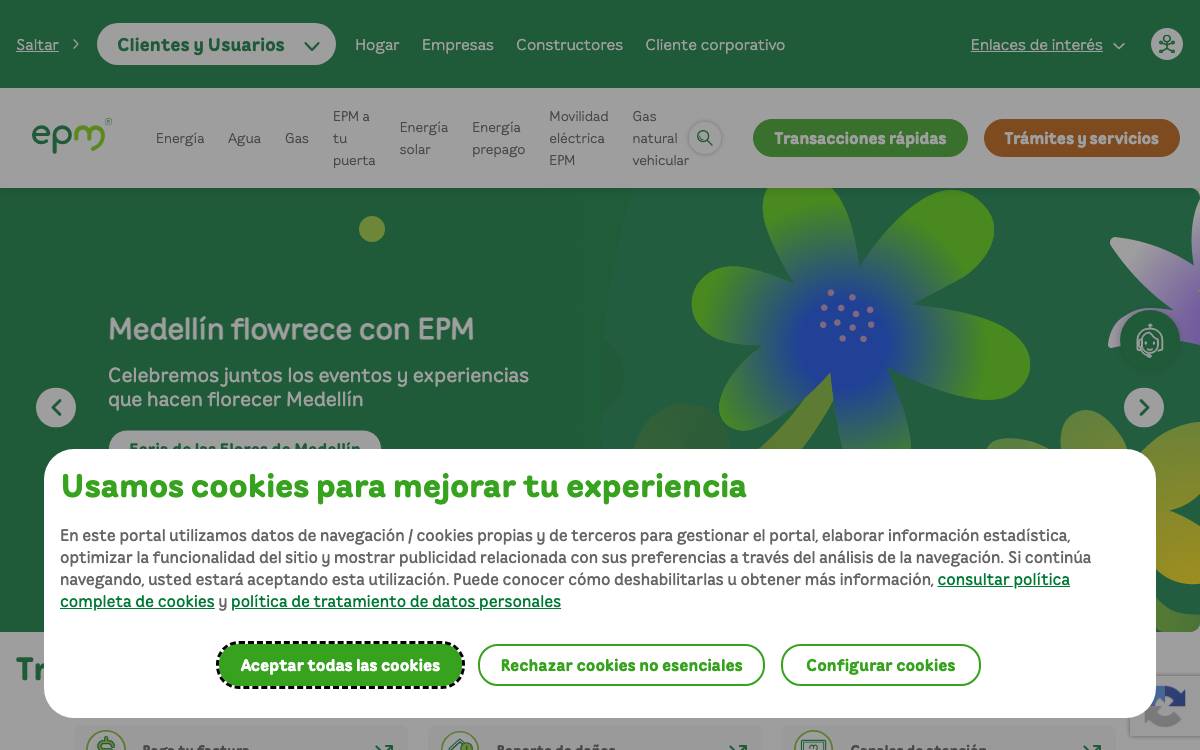Go to next carousel slide
The height and width of the screenshot is (750, 1200).
click(1144, 407)
